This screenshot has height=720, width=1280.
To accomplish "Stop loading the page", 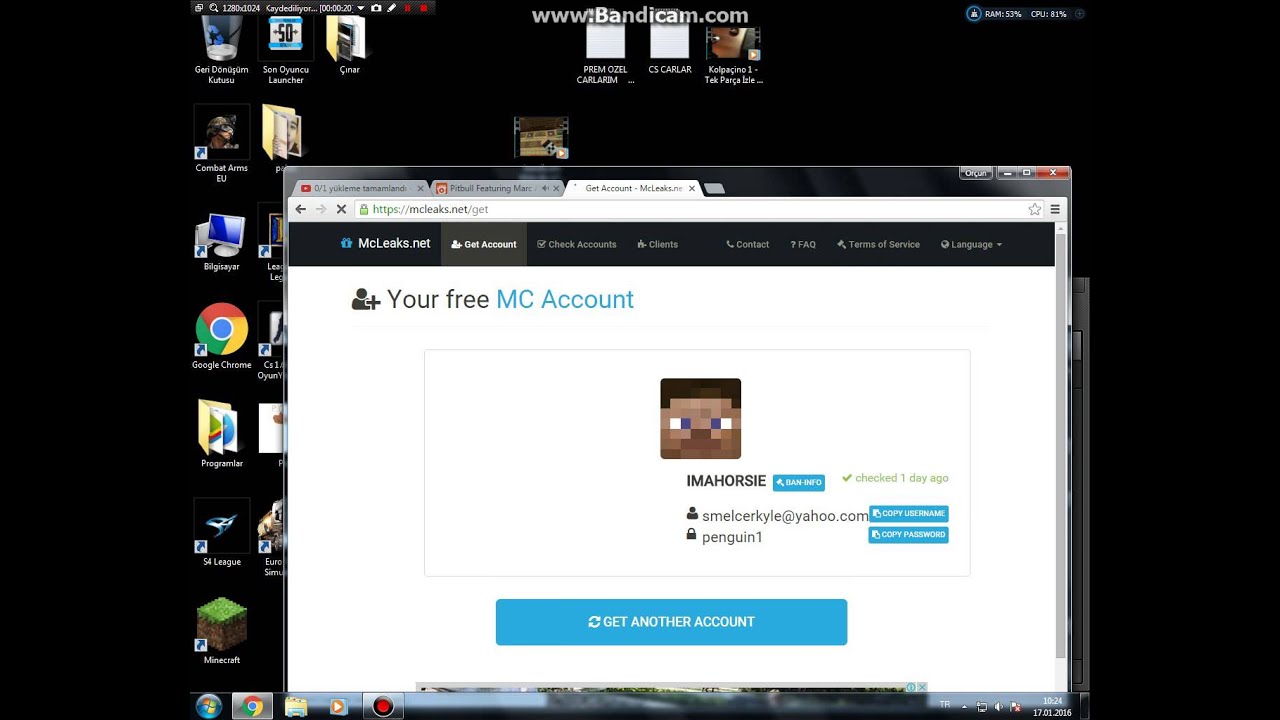I will [x=341, y=209].
